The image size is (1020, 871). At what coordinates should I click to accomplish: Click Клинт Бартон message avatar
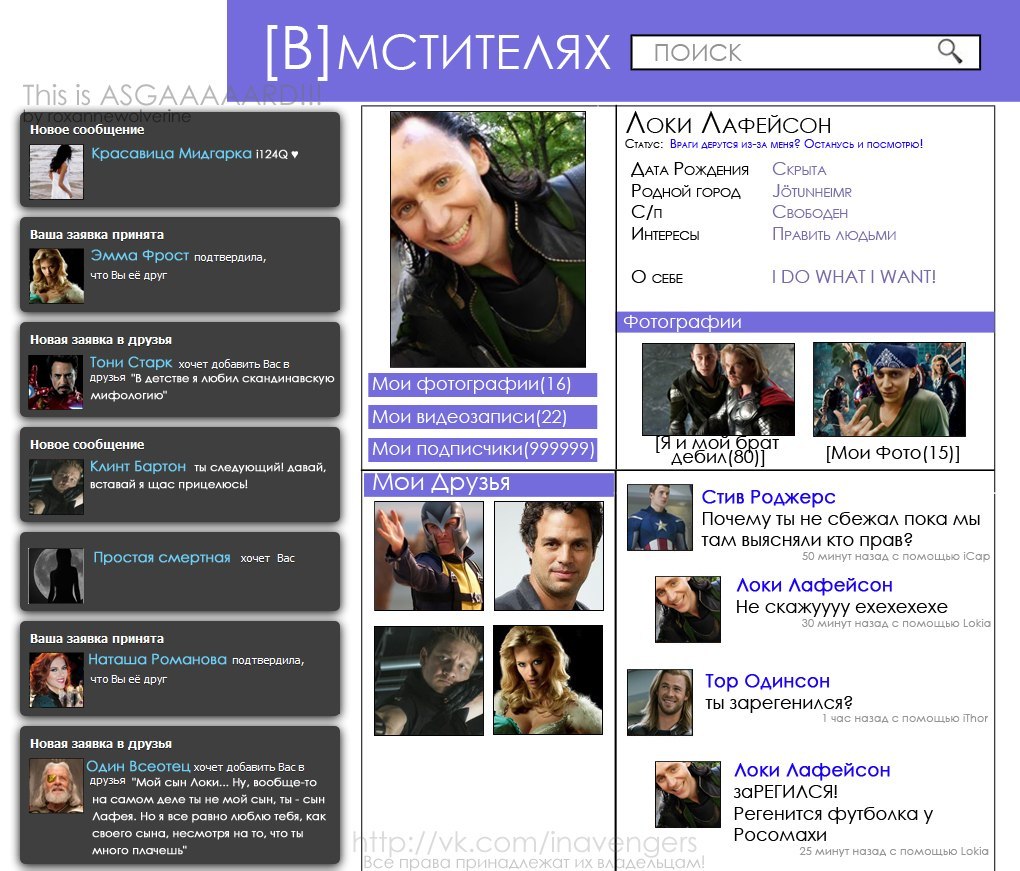click(x=55, y=486)
